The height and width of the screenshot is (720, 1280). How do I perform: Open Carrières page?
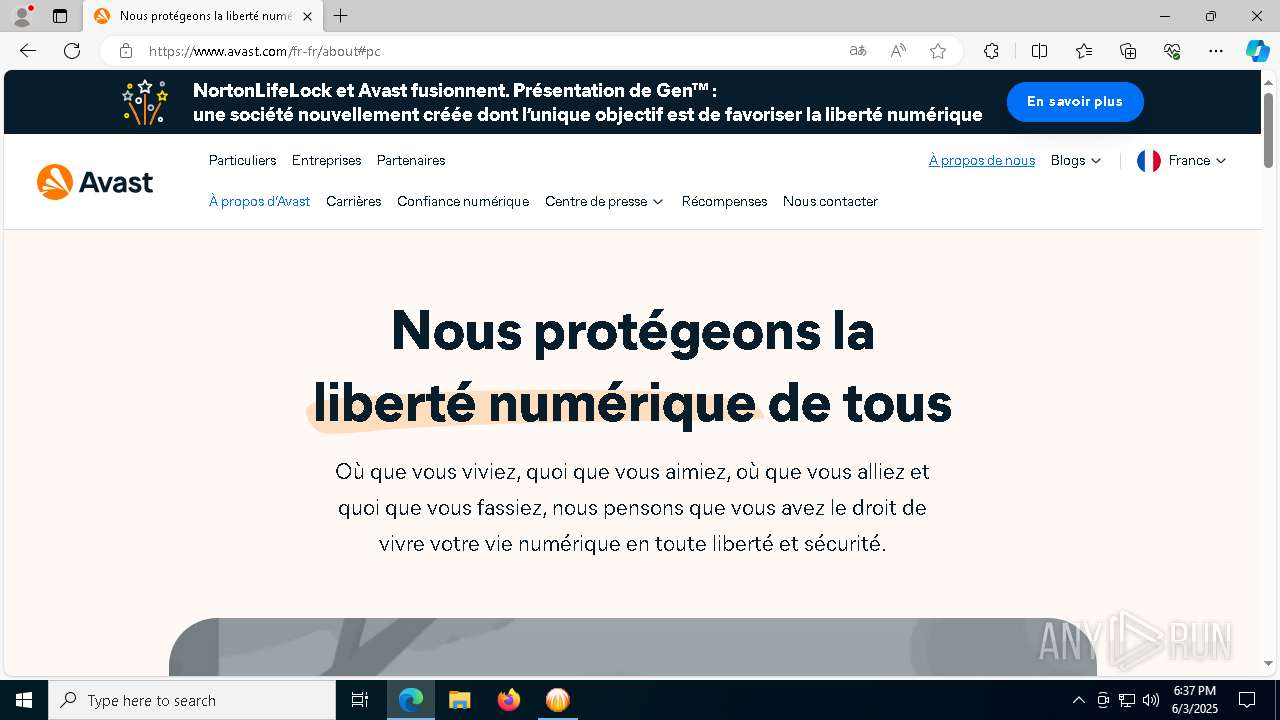pyautogui.click(x=353, y=201)
